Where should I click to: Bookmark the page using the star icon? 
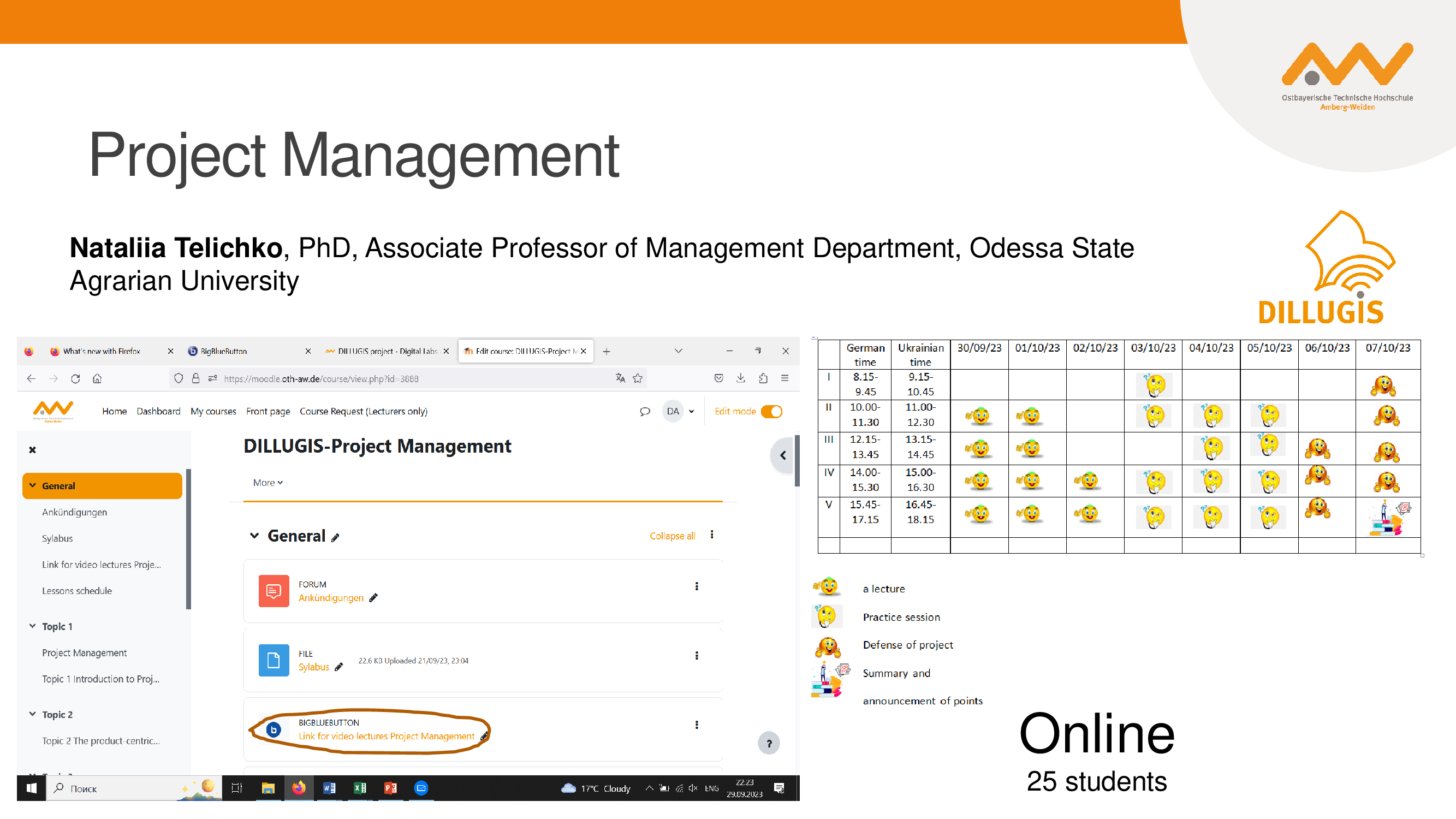coord(638,379)
